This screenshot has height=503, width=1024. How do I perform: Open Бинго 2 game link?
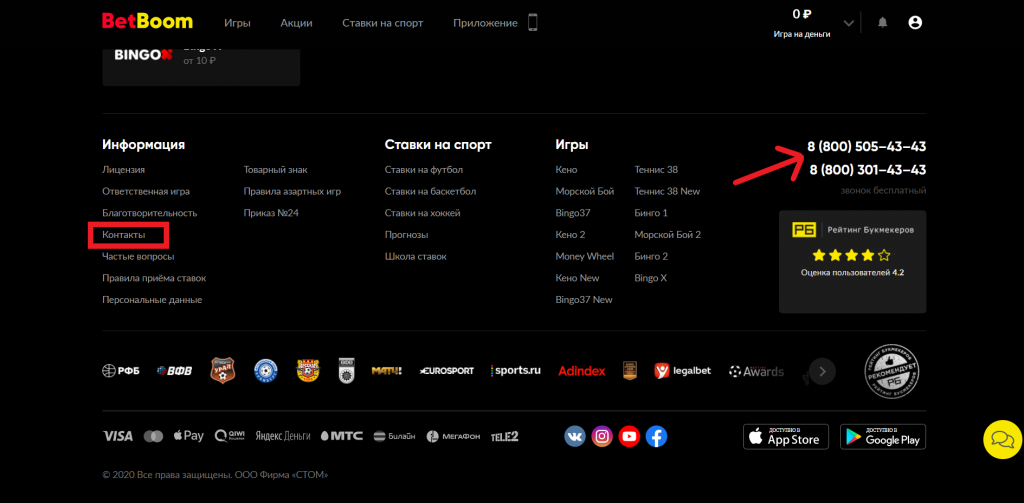[x=651, y=257]
